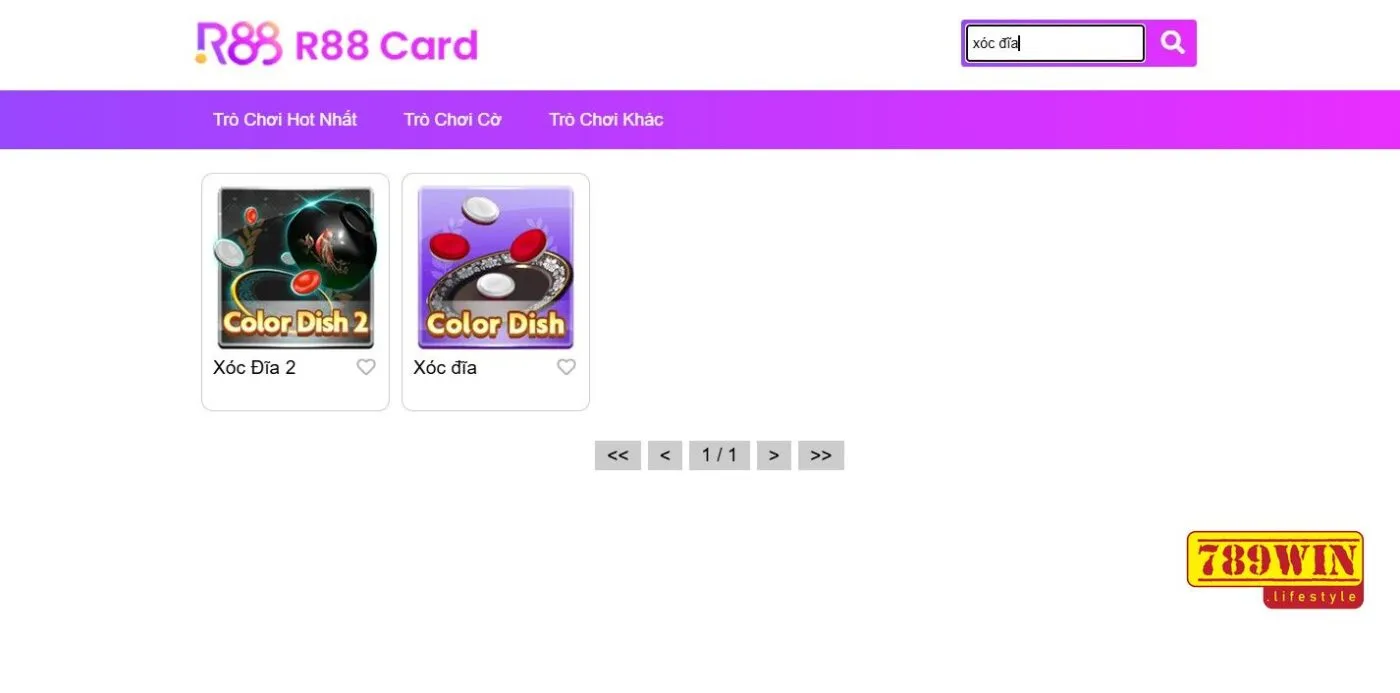Open the Trò Chơi Hot Nhất menu
1400x693 pixels.
coord(285,119)
